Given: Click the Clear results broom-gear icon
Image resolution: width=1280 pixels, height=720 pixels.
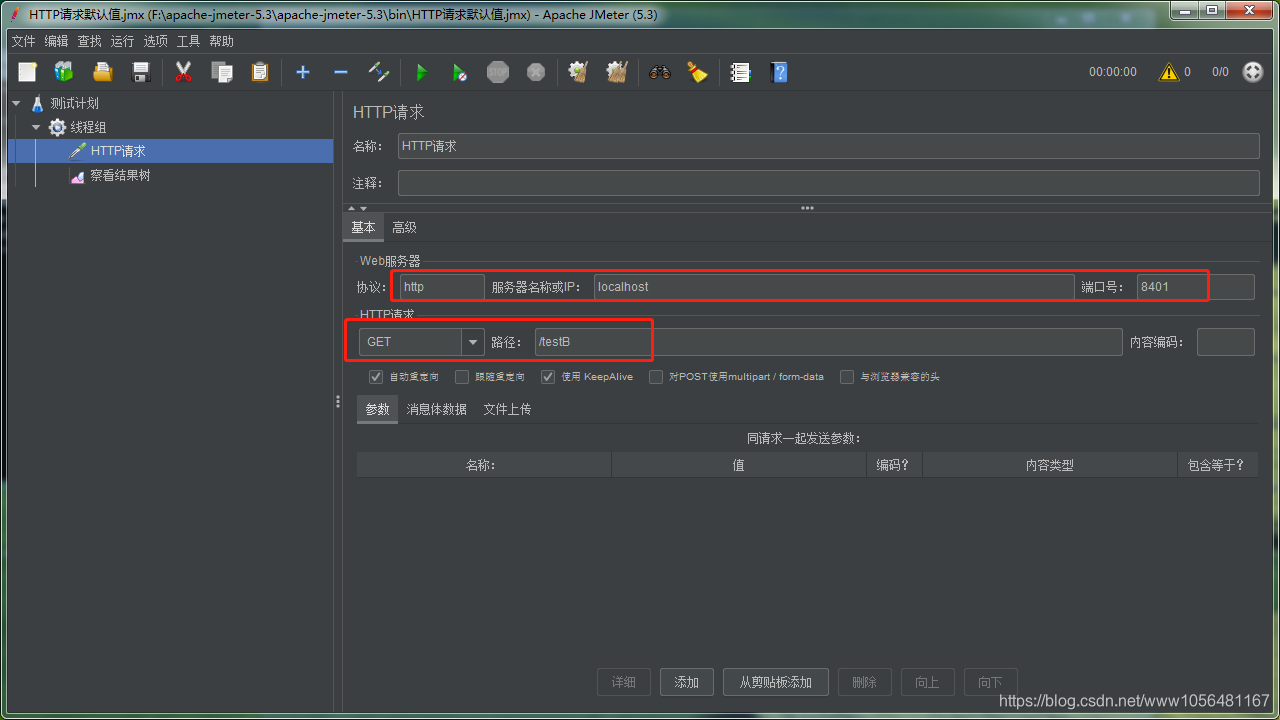Looking at the screenshot, I should [578, 72].
